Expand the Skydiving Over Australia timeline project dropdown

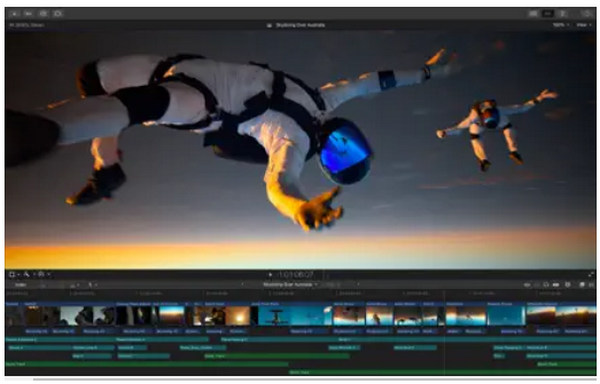(290, 285)
